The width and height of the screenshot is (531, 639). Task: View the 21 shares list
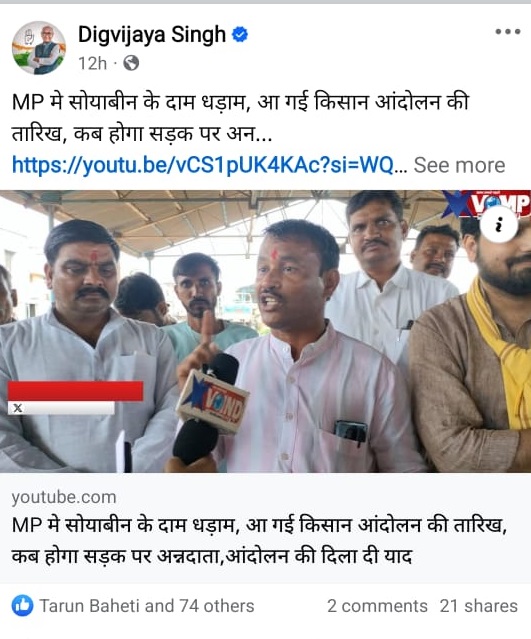[479, 606]
